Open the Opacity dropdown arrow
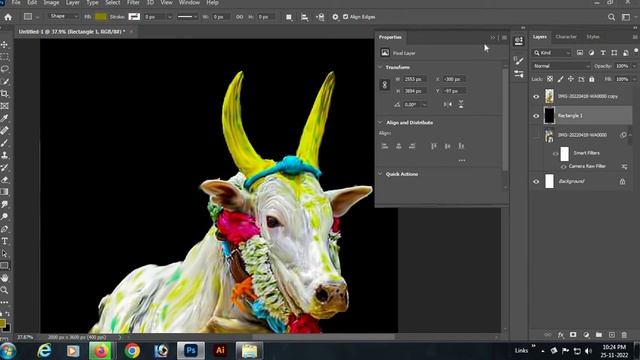The image size is (640, 360). click(635, 66)
